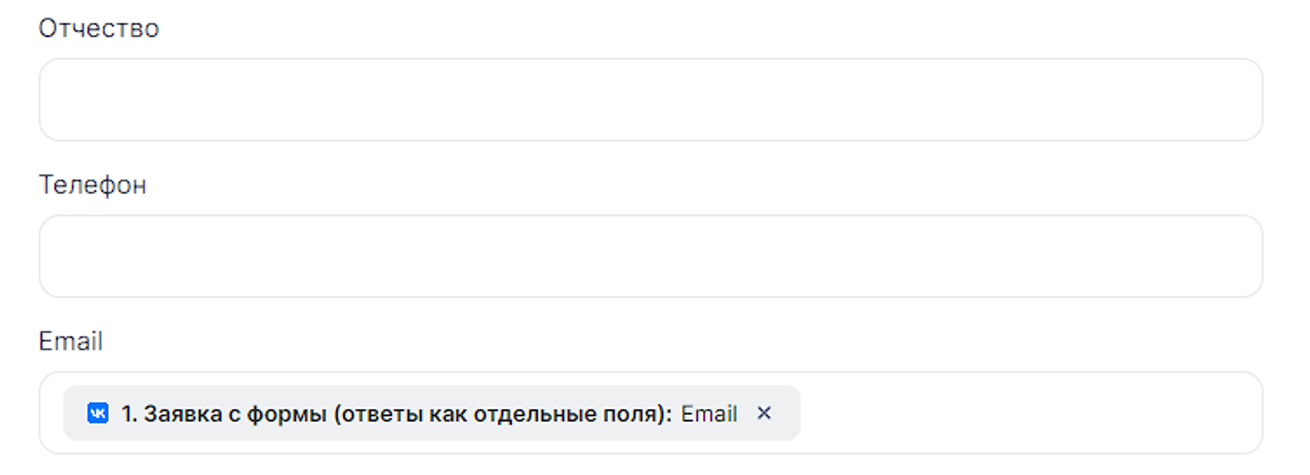Click the '1.' step number in the tag
The height and width of the screenshot is (475, 1310).
tap(129, 413)
